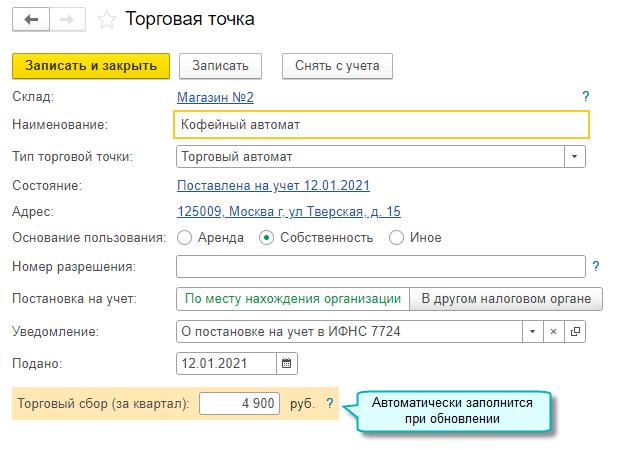Viewport: 617px width, 450px height.
Task: Open the linked Уведомление document
Action: [575, 331]
